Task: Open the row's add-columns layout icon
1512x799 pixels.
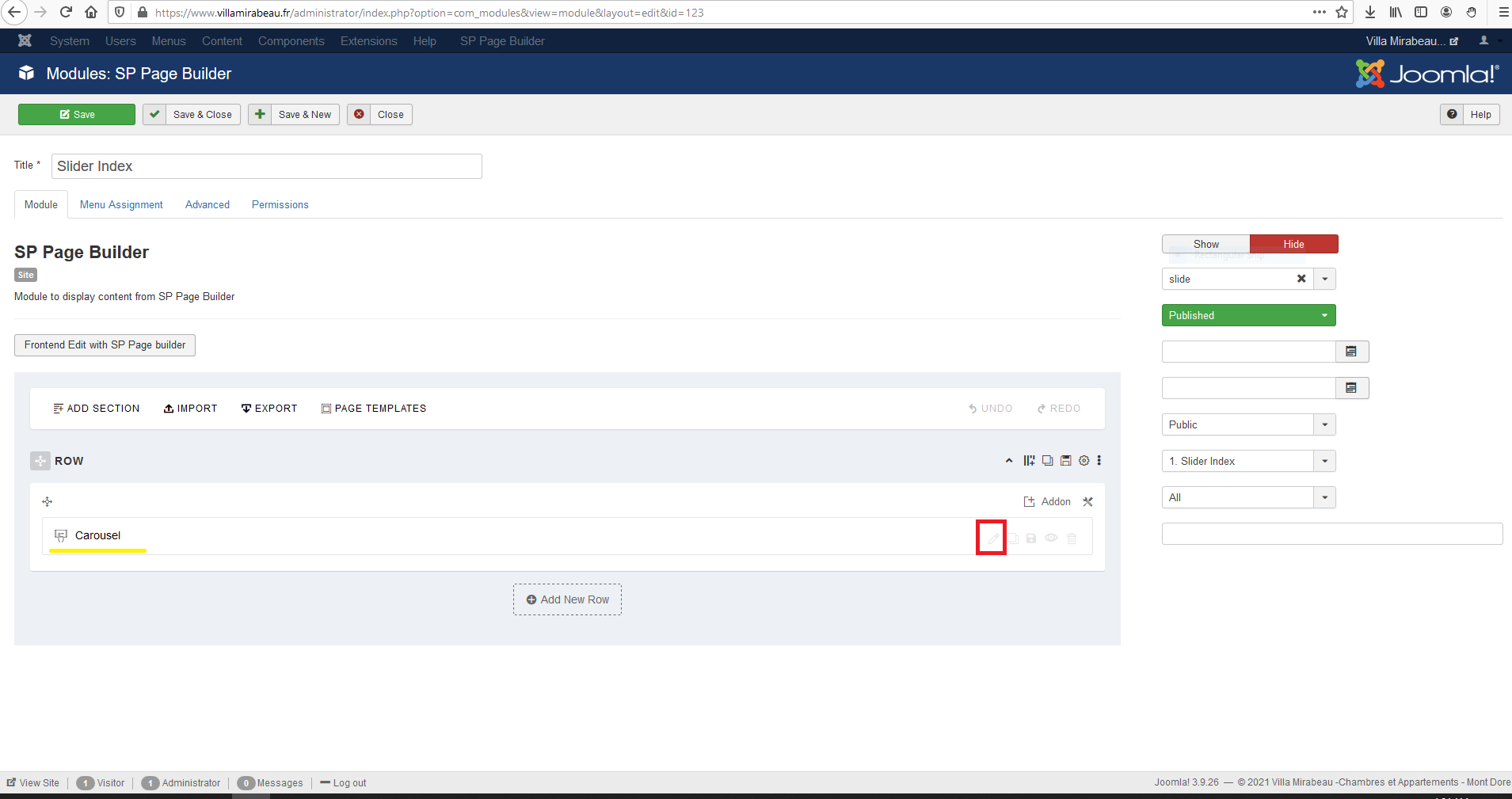Action: point(1029,461)
